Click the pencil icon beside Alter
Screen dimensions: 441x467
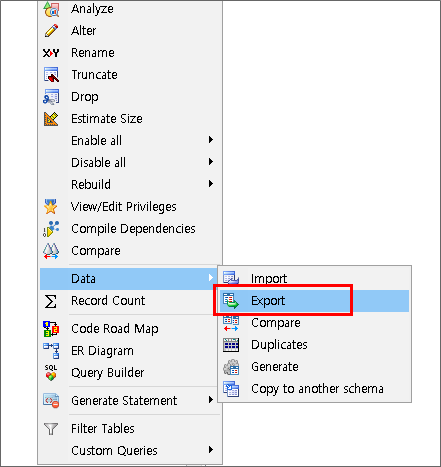(x=51, y=31)
